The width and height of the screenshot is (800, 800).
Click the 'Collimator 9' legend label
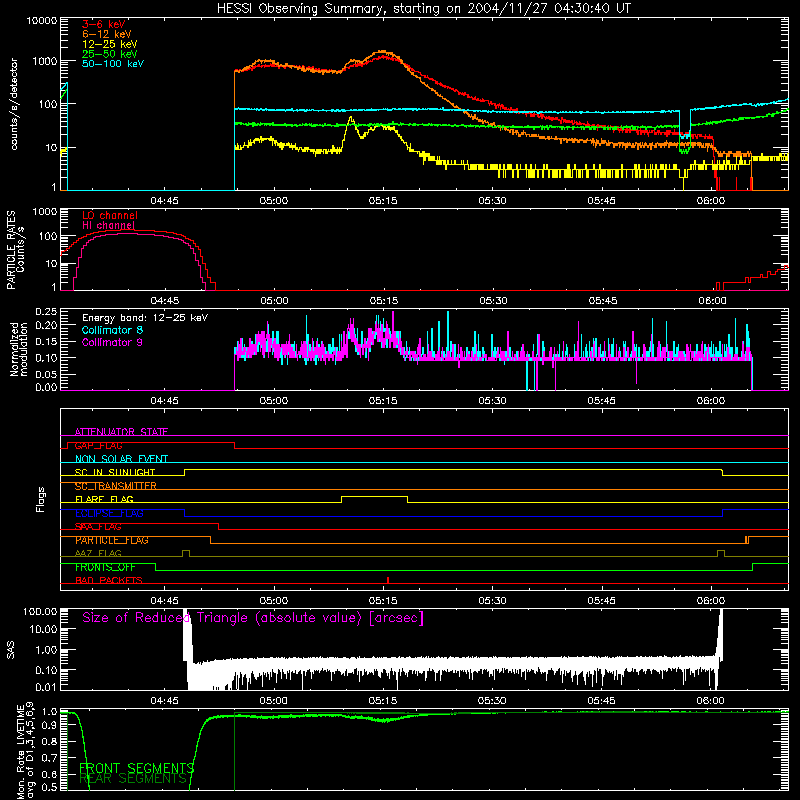(112, 342)
